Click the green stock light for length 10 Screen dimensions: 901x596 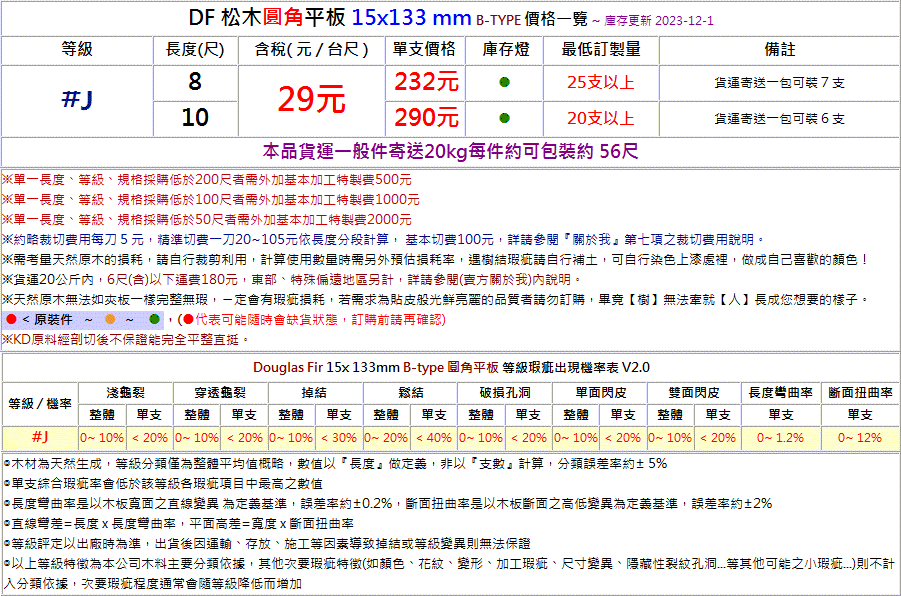coord(505,118)
